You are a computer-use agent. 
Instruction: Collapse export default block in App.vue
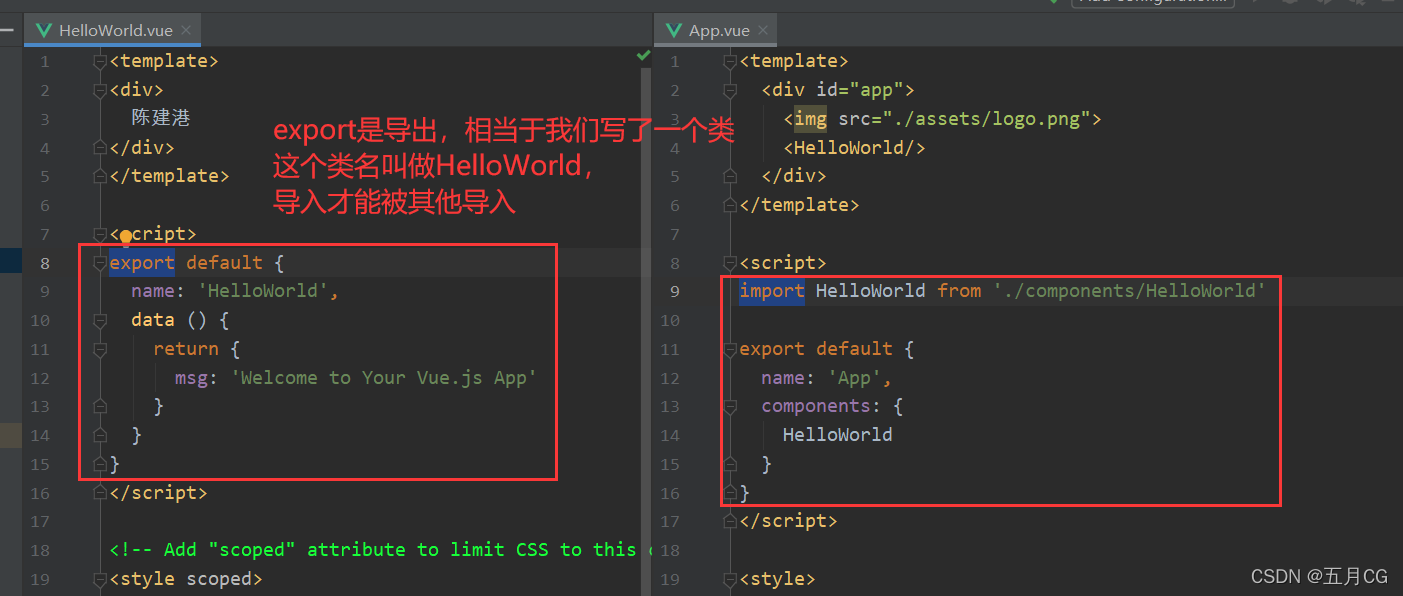click(x=729, y=349)
